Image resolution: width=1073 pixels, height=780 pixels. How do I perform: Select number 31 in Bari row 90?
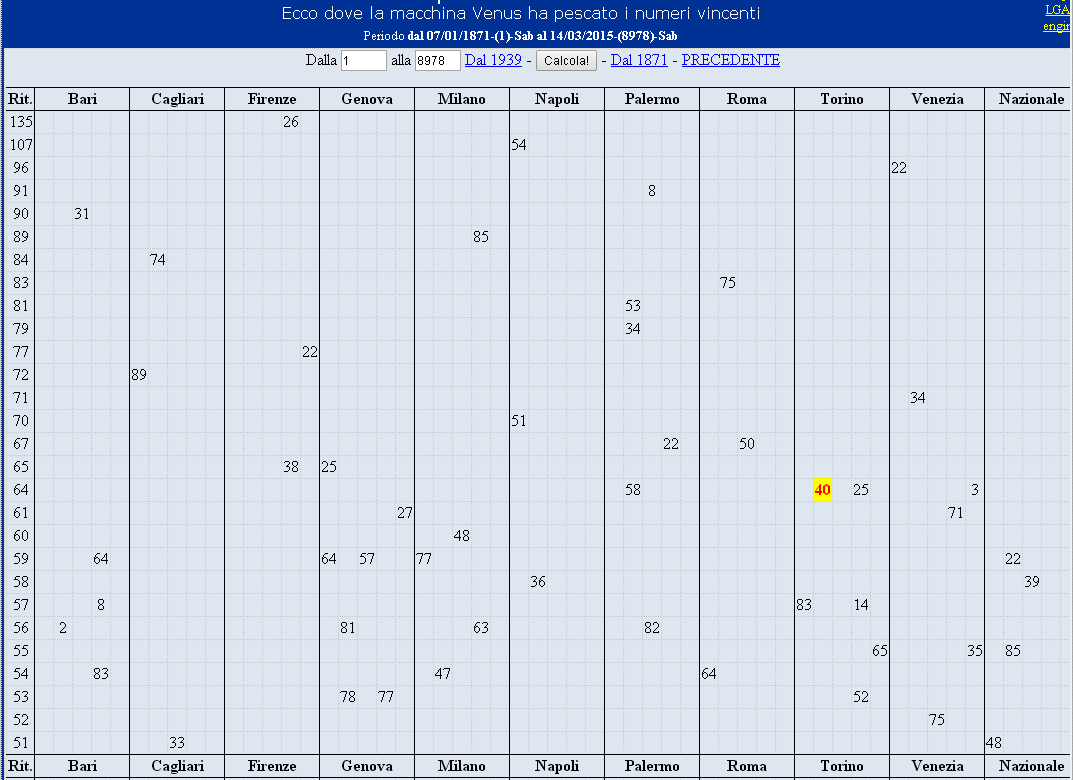(82, 214)
